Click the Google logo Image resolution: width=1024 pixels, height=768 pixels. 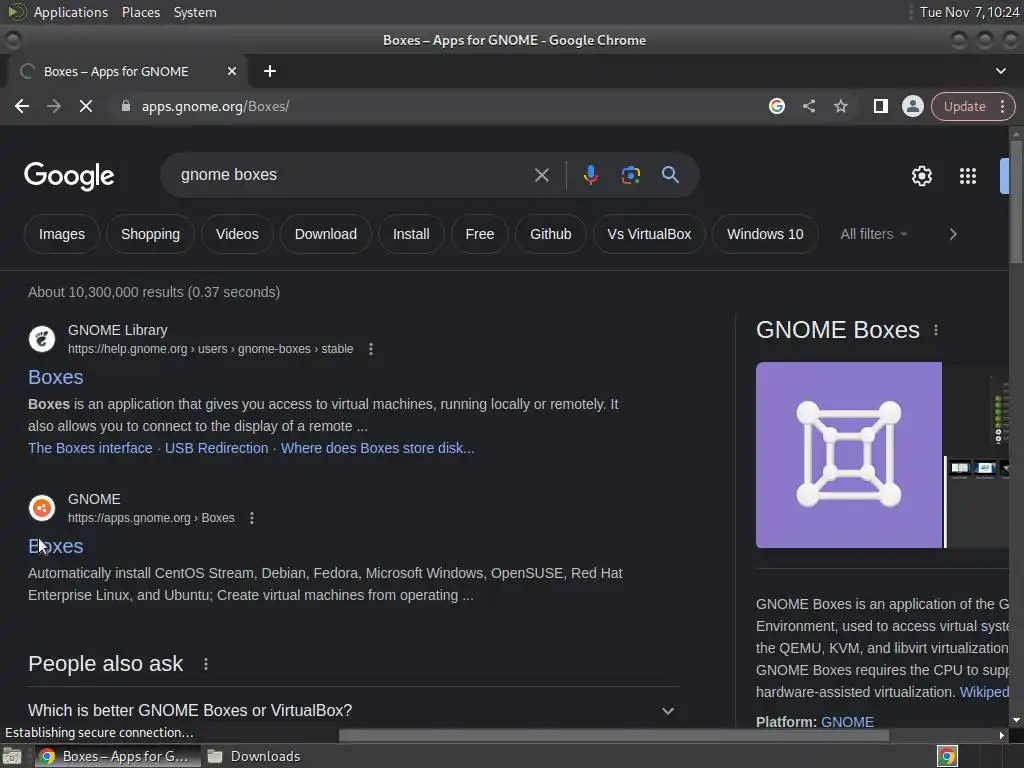click(x=69, y=176)
